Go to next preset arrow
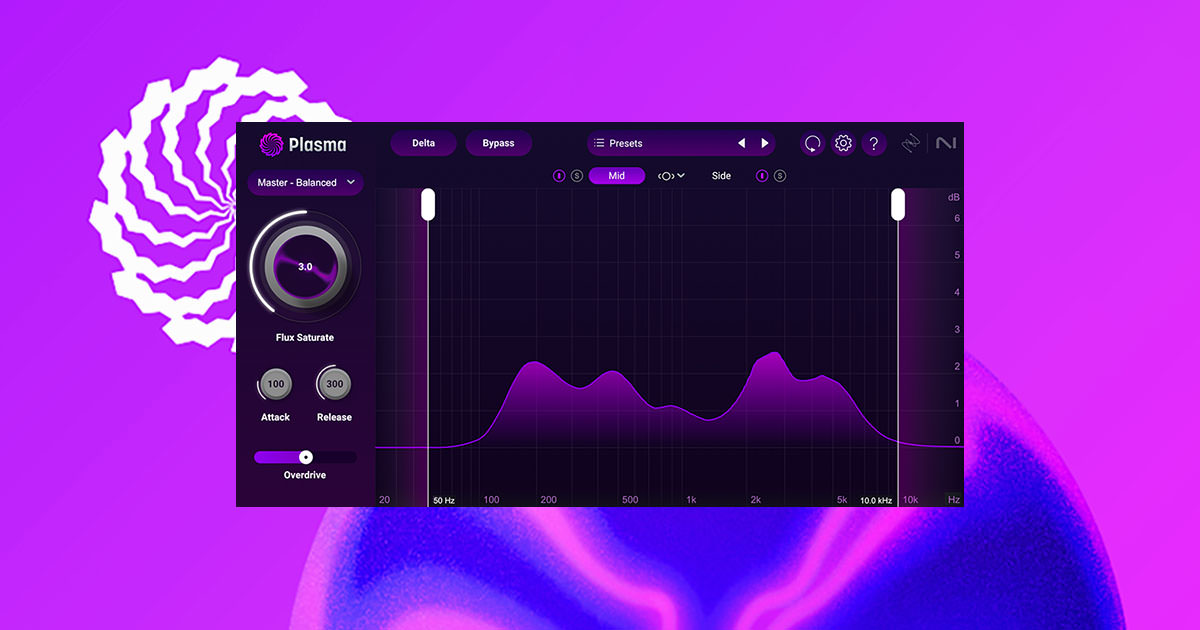 click(x=765, y=143)
